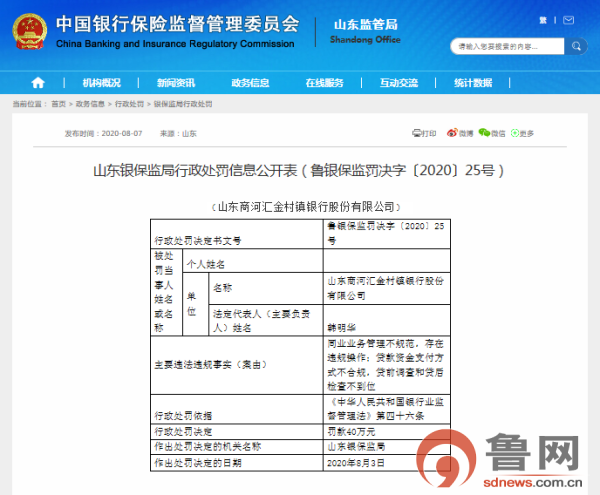
Task: Open the 机构概况 menu
Action: tap(101, 83)
